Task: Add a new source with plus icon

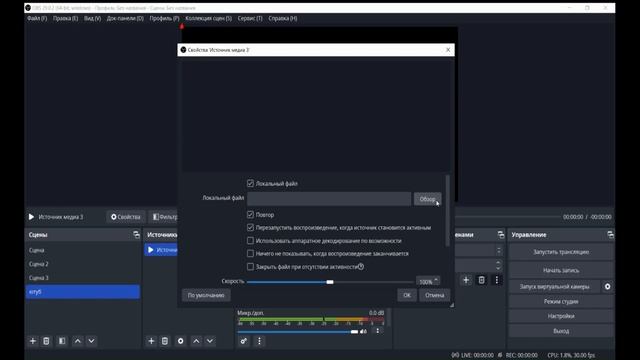Action: click(x=151, y=341)
